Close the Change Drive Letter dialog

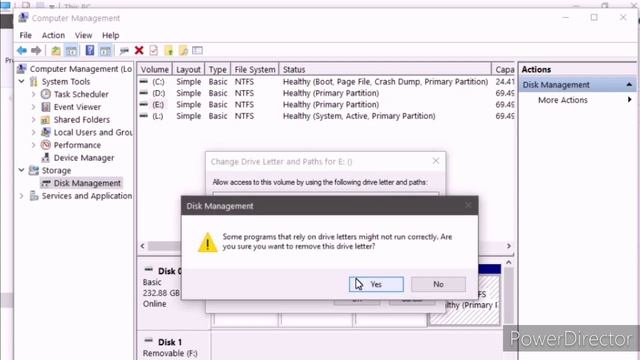[436, 161]
